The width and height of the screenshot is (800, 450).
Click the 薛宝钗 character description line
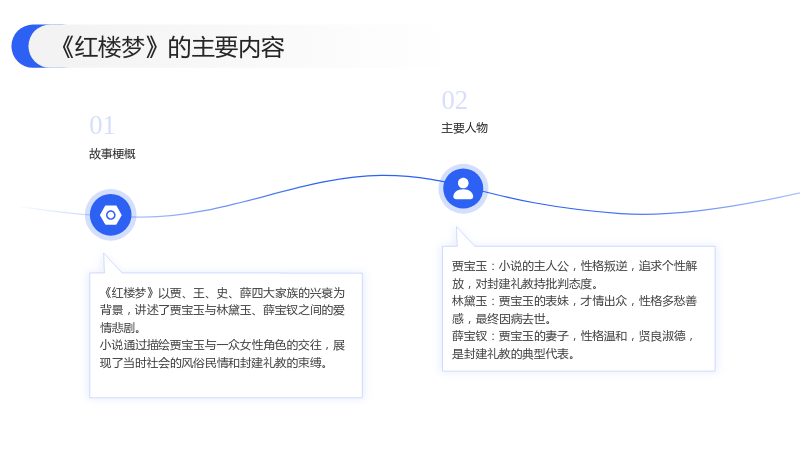point(573,345)
